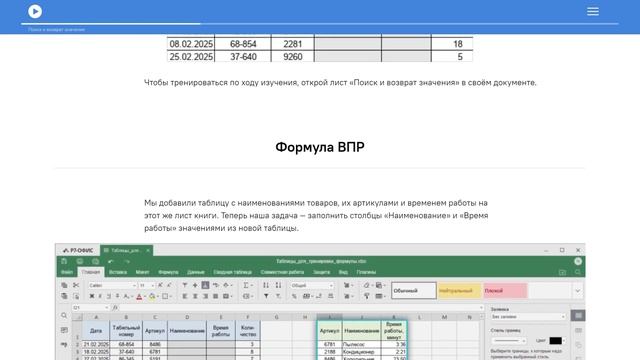Click the Undo arrow
This screenshot has width=640, height=360.
[111, 261]
